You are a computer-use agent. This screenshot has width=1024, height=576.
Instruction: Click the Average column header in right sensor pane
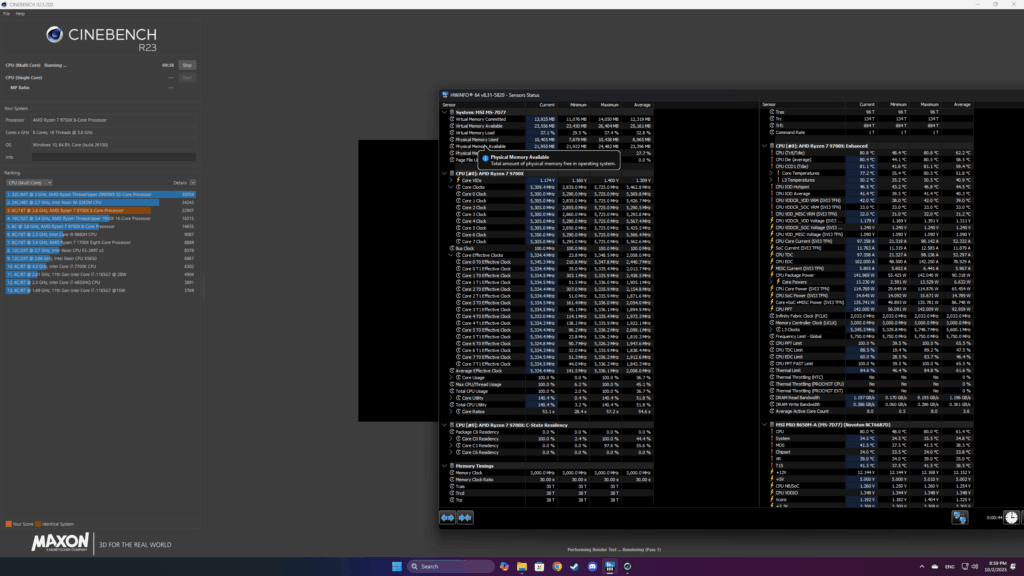click(x=962, y=104)
